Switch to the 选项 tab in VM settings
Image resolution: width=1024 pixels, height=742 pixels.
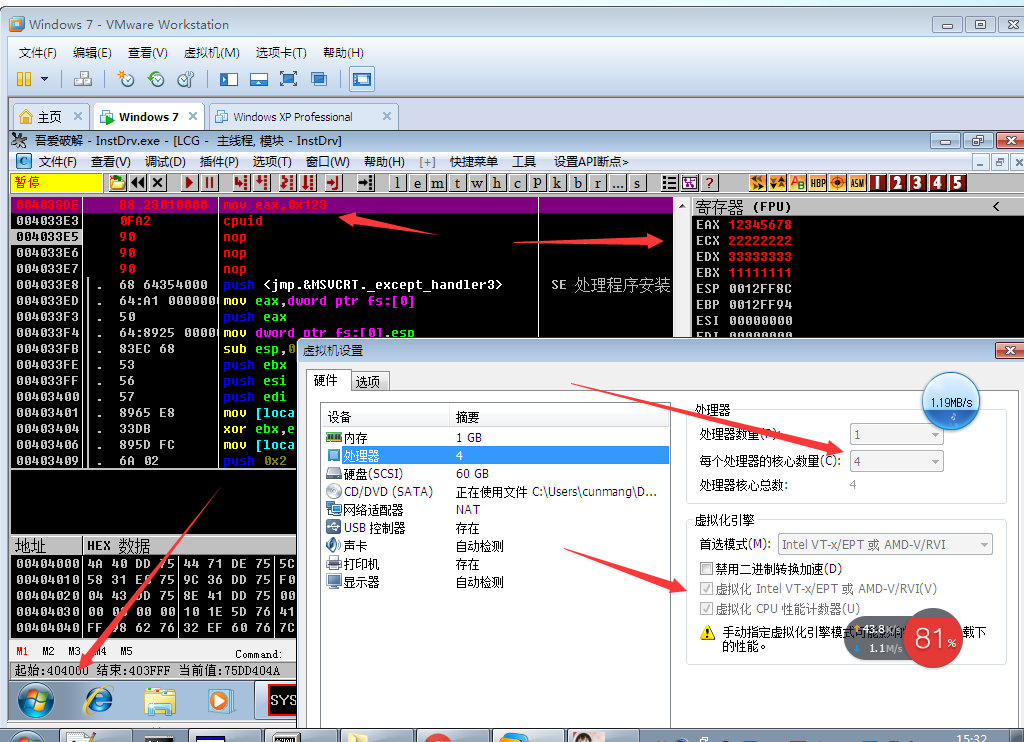coord(368,381)
